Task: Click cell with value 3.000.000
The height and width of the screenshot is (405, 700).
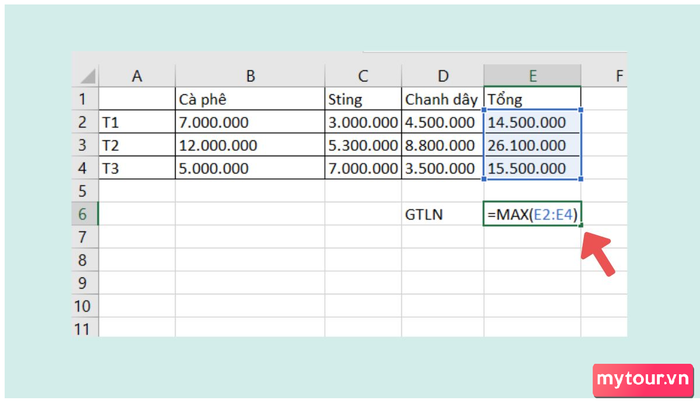Action: 363,122
